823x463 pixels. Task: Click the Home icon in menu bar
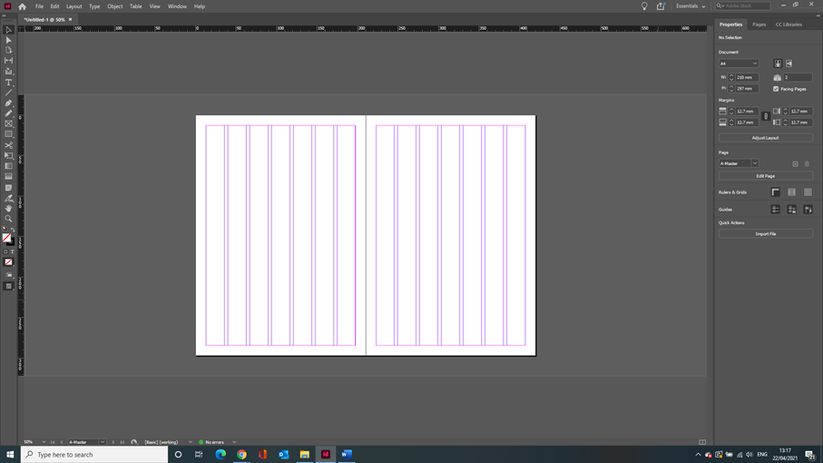[22, 6]
